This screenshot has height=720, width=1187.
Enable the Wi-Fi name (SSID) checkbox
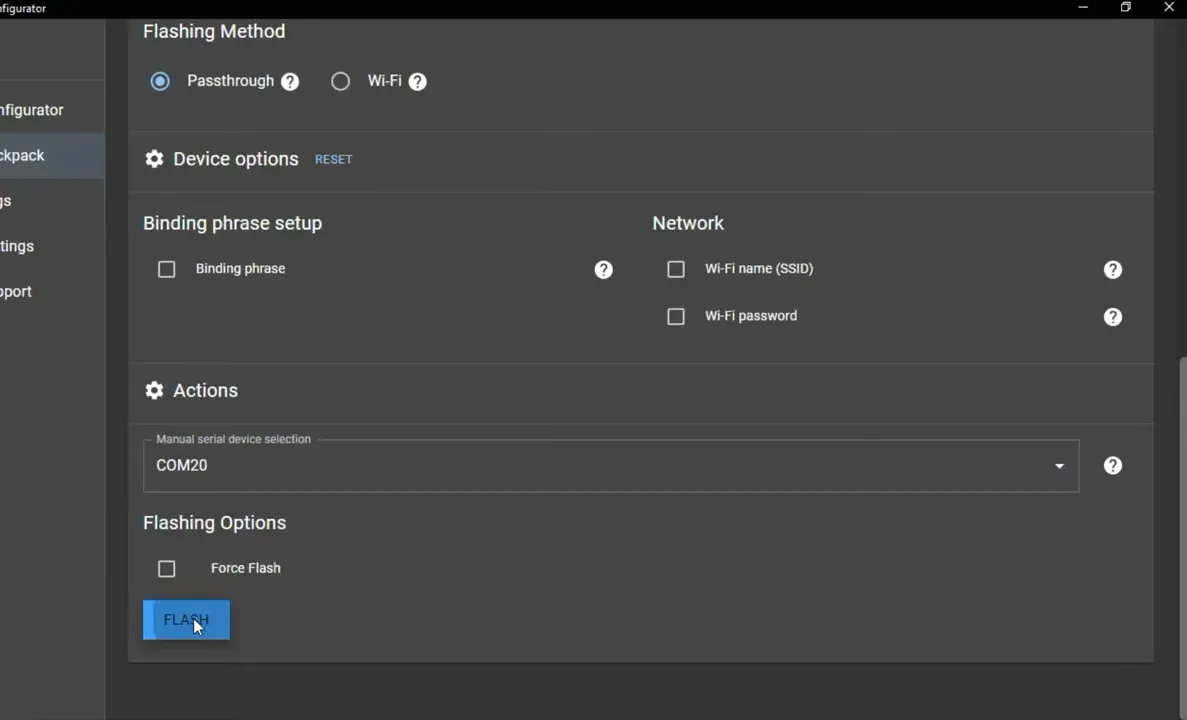click(675, 269)
